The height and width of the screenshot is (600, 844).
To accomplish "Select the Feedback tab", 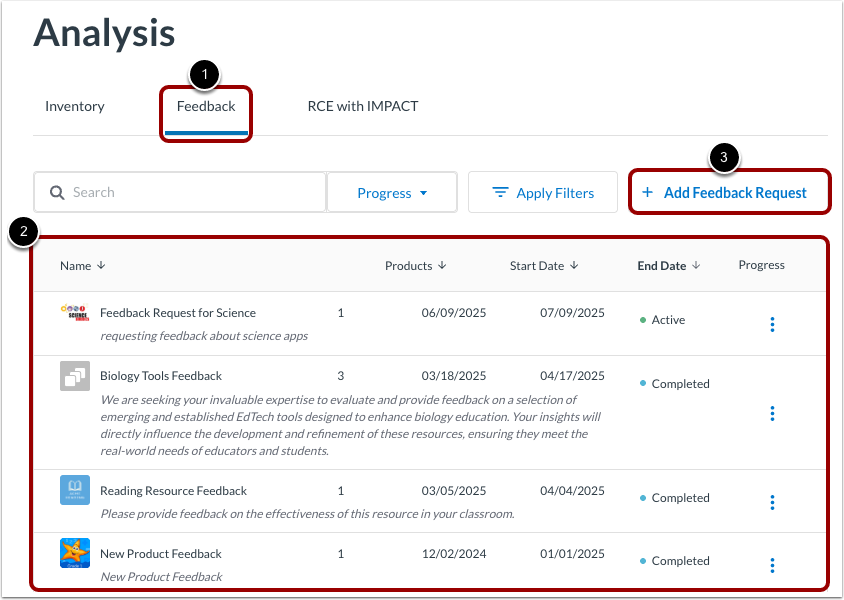I will coord(206,107).
